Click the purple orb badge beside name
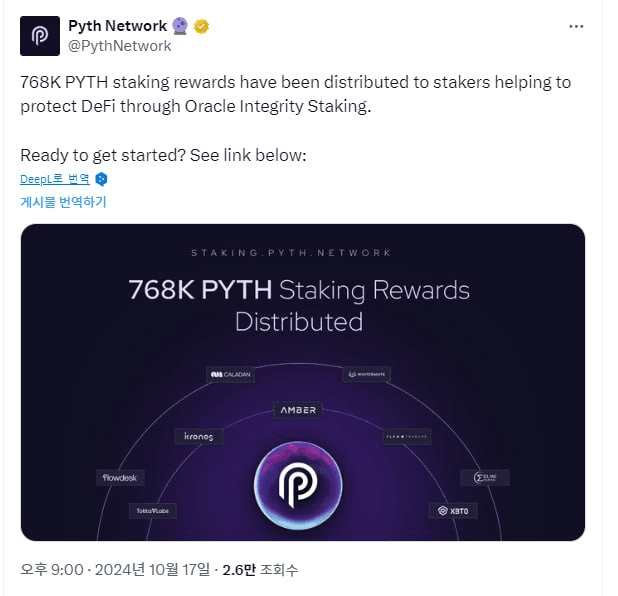The image size is (618, 596). [179, 27]
